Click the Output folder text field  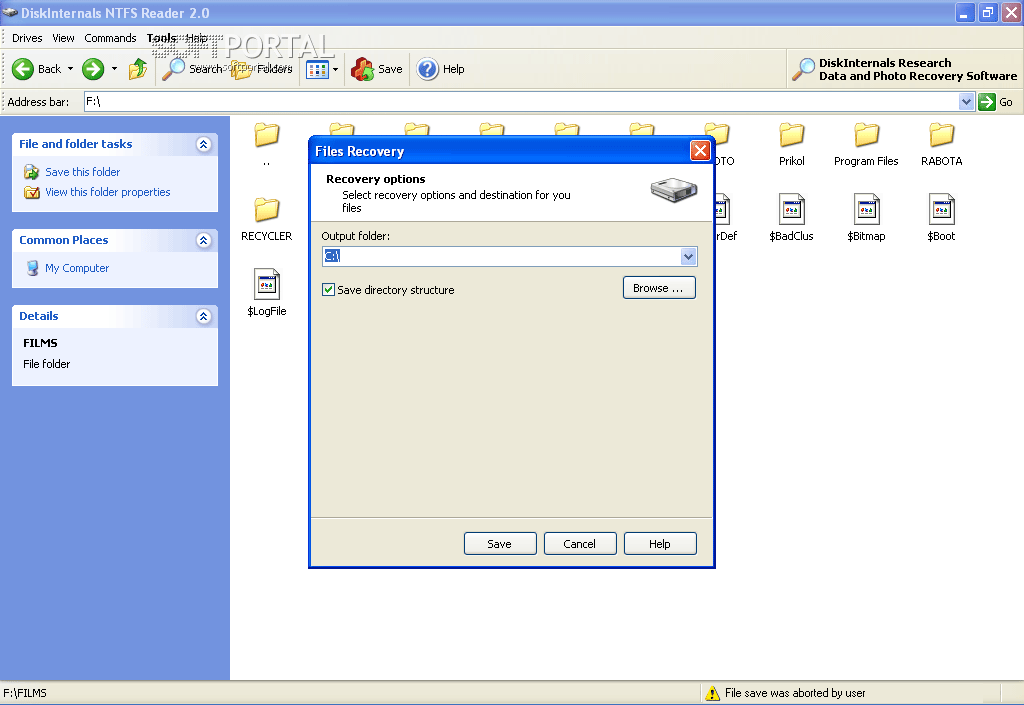[502, 256]
